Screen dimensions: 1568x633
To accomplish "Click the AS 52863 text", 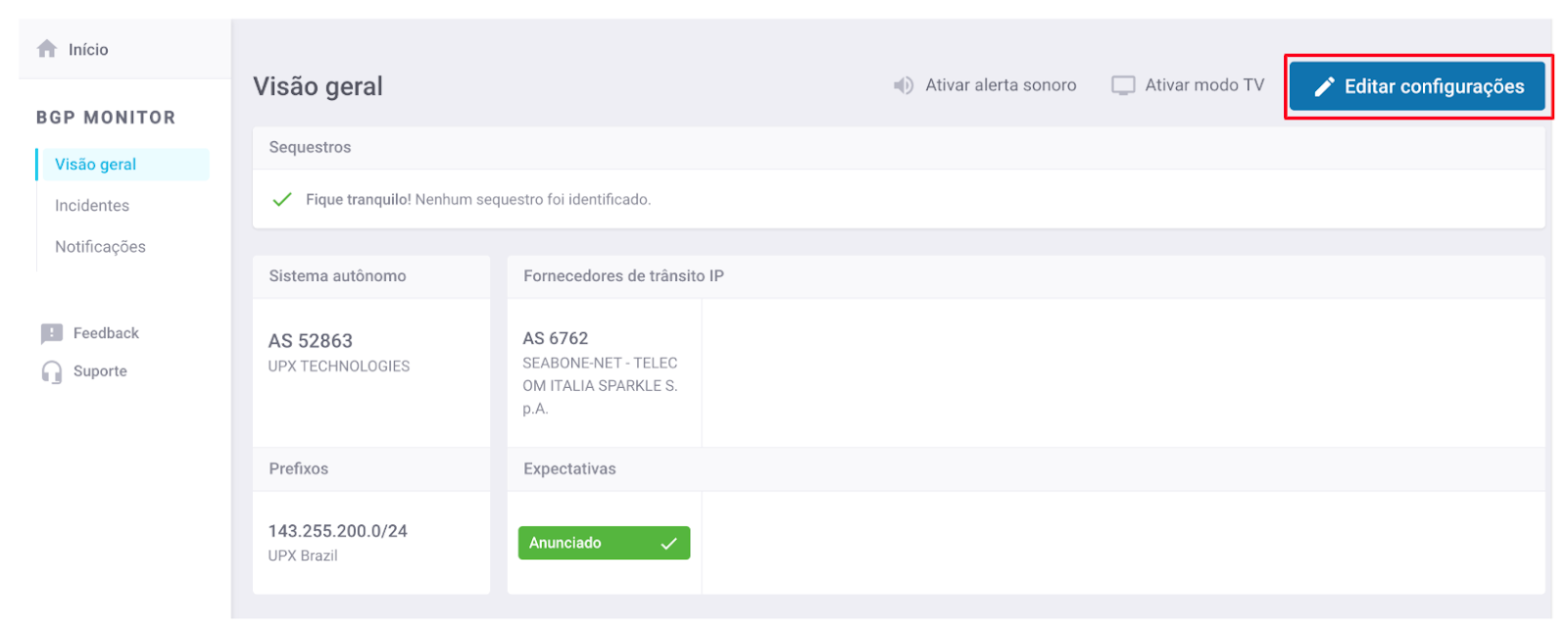I will 311,341.
